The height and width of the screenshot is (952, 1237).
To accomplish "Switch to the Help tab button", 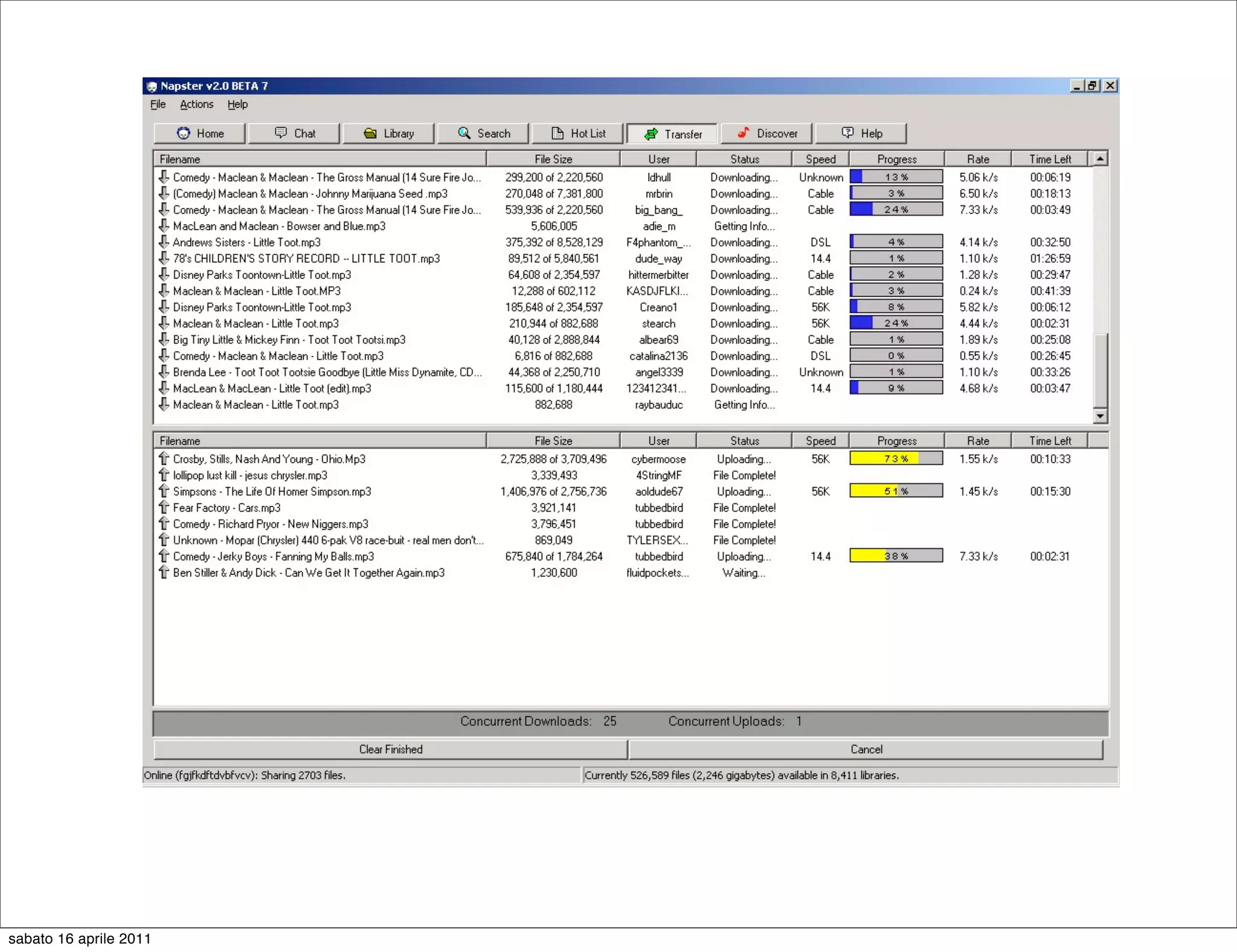I will coord(861,133).
